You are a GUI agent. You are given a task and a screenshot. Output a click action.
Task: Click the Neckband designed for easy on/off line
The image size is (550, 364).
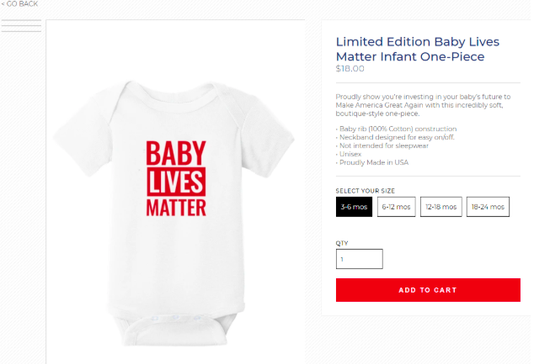point(395,137)
